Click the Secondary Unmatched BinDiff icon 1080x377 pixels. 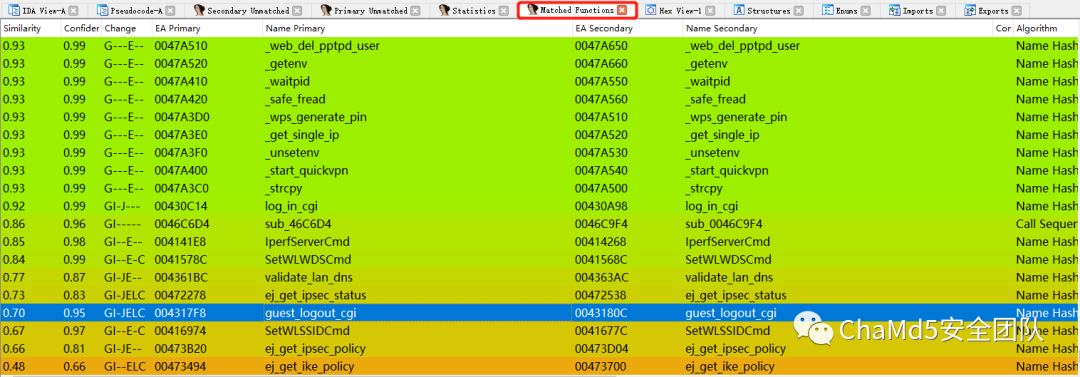click(x=199, y=10)
